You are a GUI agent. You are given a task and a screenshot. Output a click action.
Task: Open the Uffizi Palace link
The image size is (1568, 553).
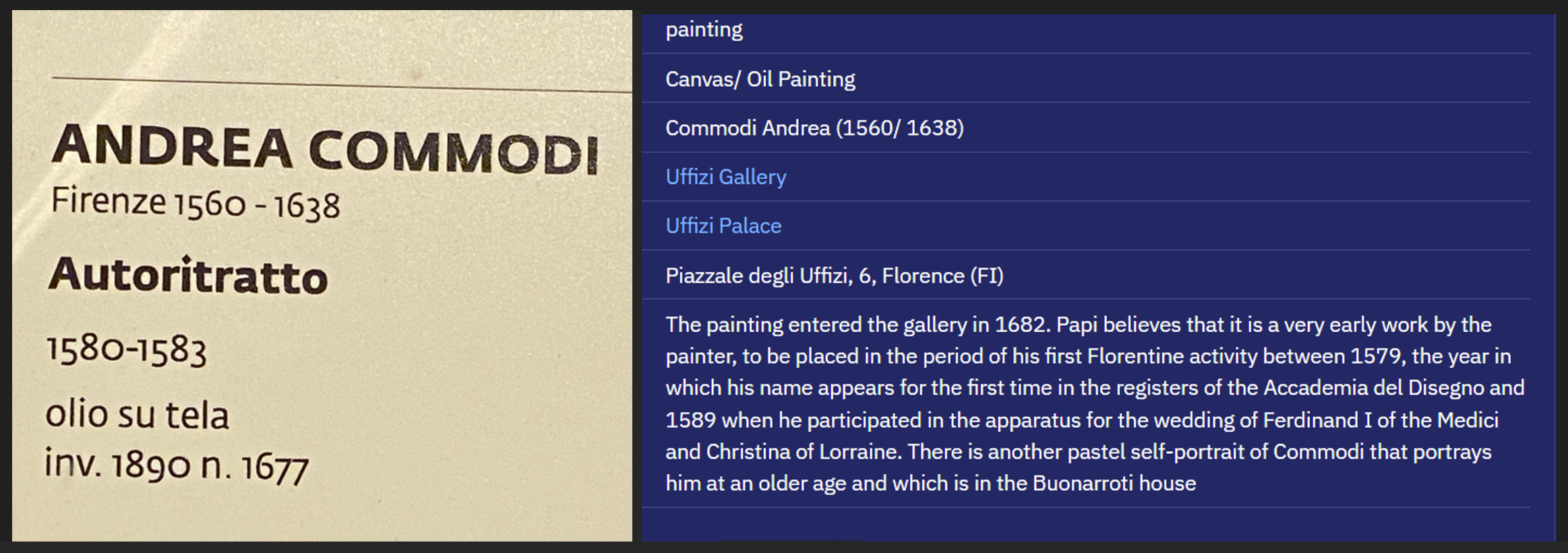(x=723, y=226)
